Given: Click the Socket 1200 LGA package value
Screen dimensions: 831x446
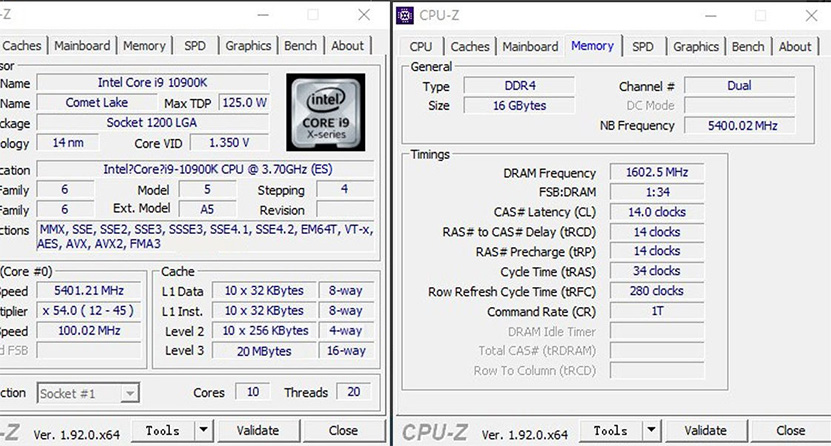Looking at the screenshot, I should point(153,123).
